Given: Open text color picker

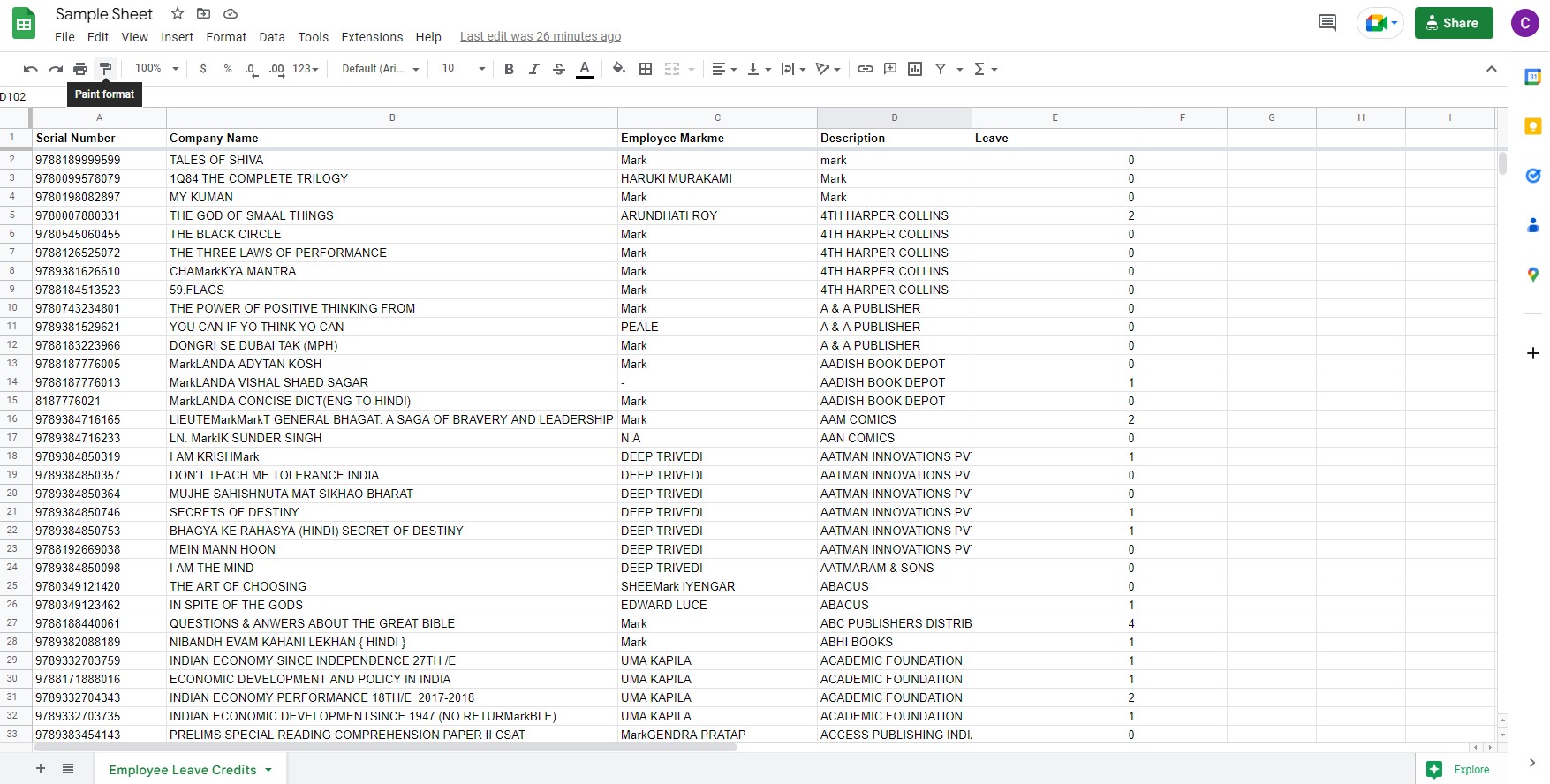Looking at the screenshot, I should click(x=585, y=69).
